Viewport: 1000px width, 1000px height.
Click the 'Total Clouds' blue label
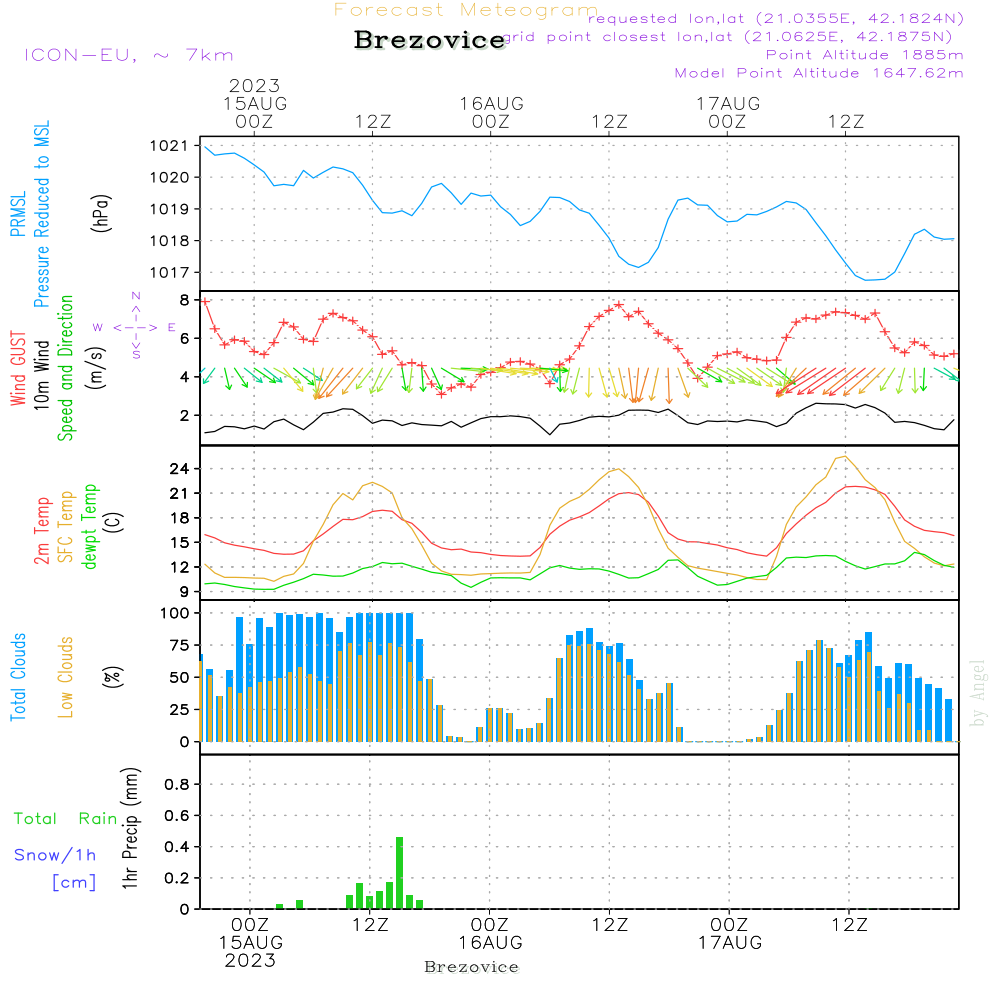(x=18, y=677)
